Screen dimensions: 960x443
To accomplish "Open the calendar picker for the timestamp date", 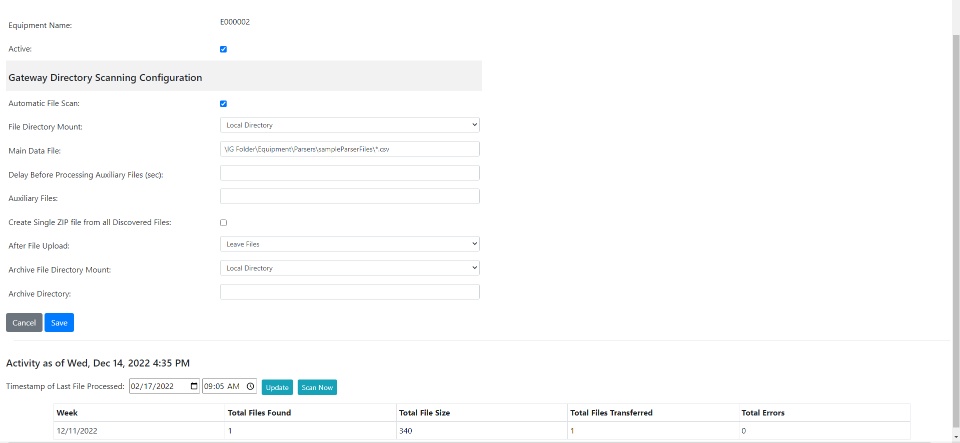I will pos(193,386).
